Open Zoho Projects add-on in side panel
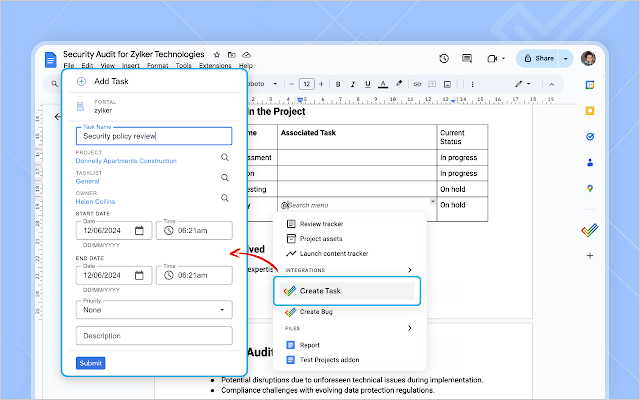The image size is (640, 400). tap(590, 230)
